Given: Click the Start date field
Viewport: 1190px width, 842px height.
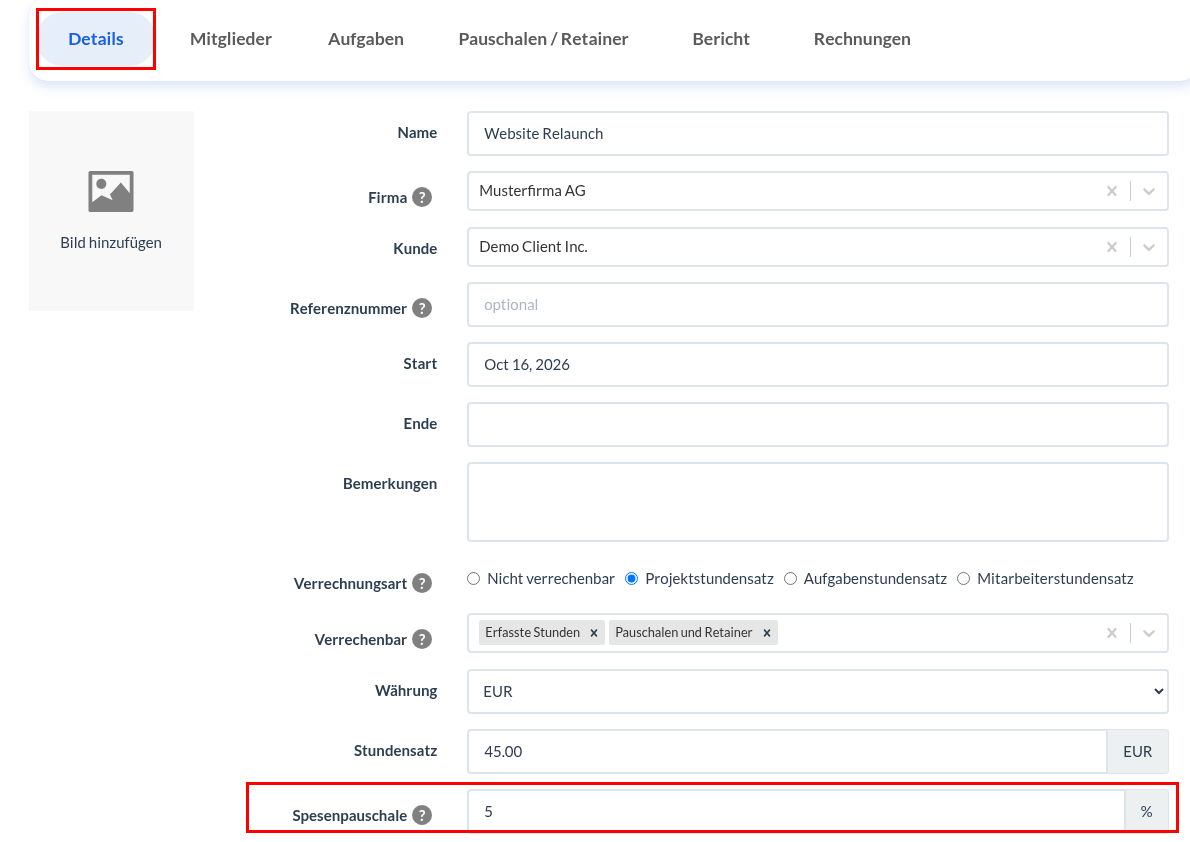Looking at the screenshot, I should pos(817,364).
